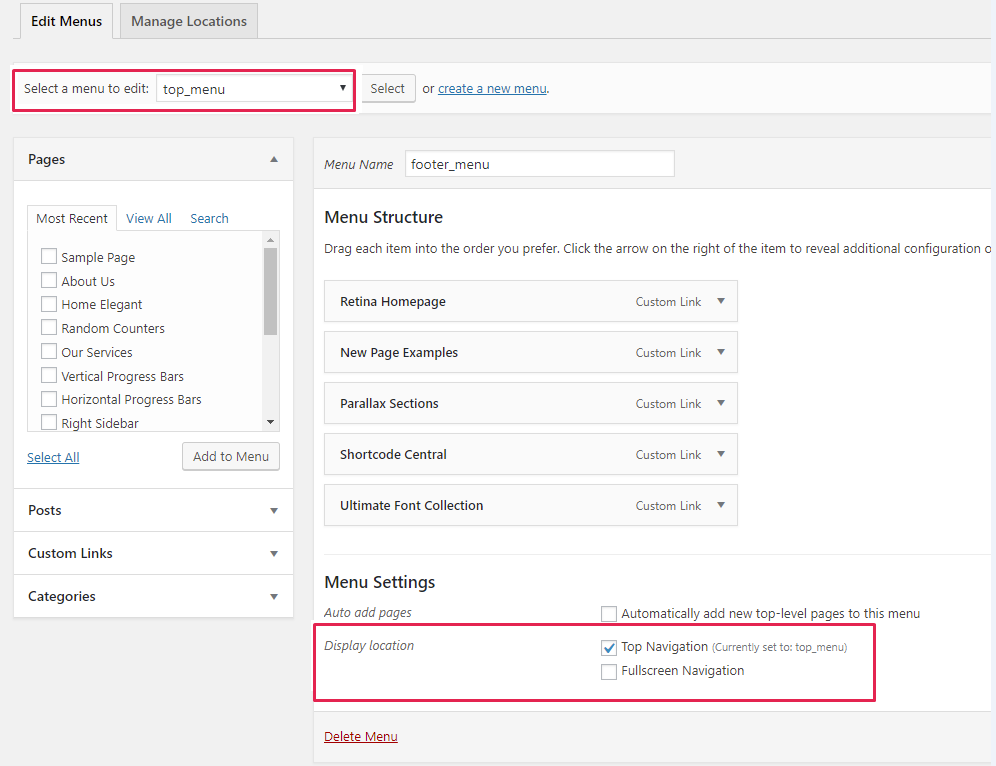Open Retina Homepage item settings arrow

[721, 301]
